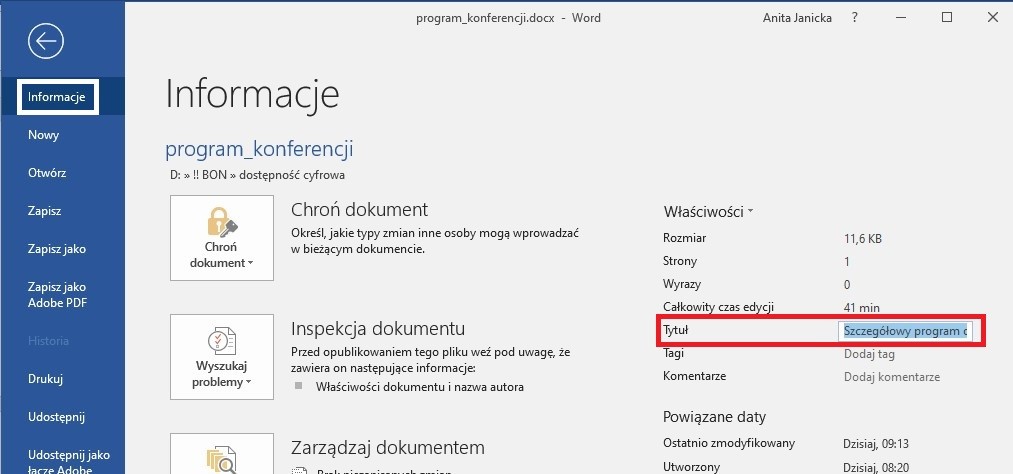
Task: Click the Wyrazy label
Action: click(682, 284)
